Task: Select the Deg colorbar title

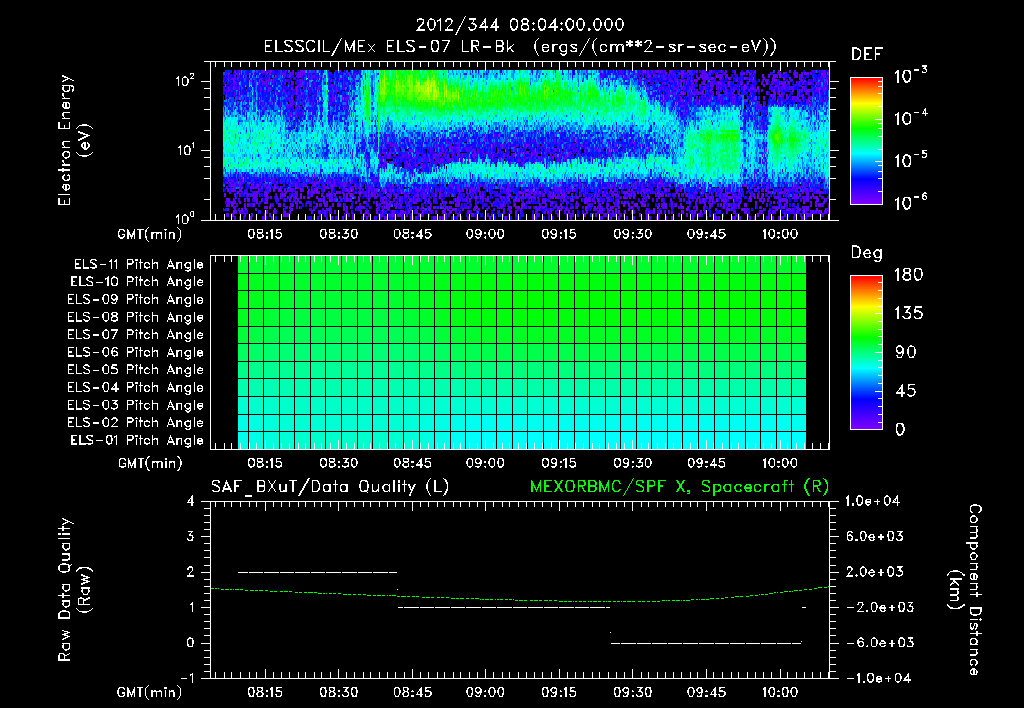Action: tap(866, 253)
